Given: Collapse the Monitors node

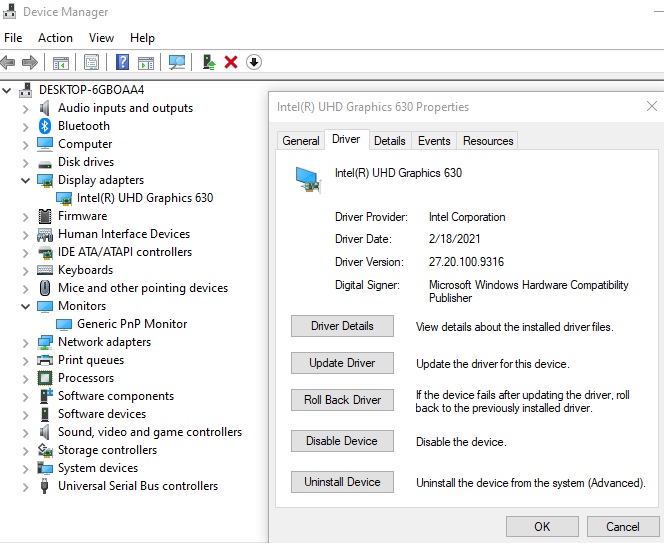Looking at the screenshot, I should pos(25,306).
